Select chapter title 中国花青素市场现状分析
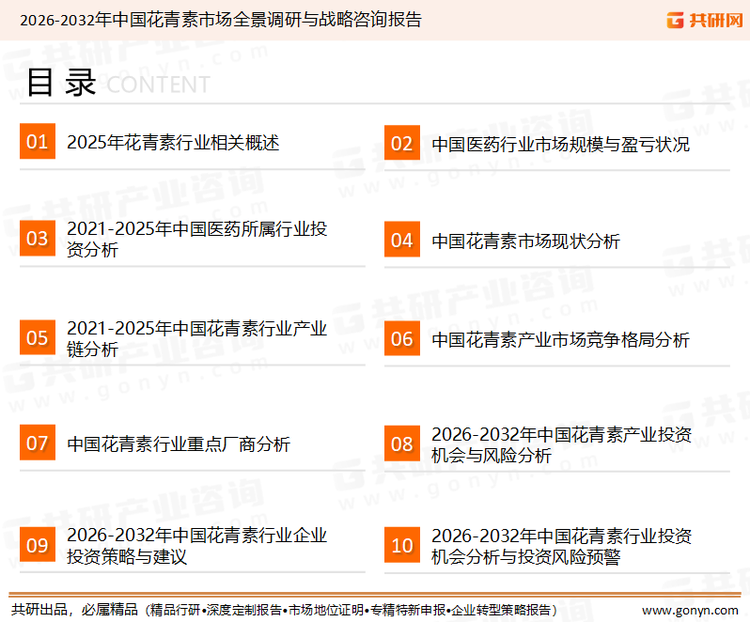750x622 pixels. (526, 241)
